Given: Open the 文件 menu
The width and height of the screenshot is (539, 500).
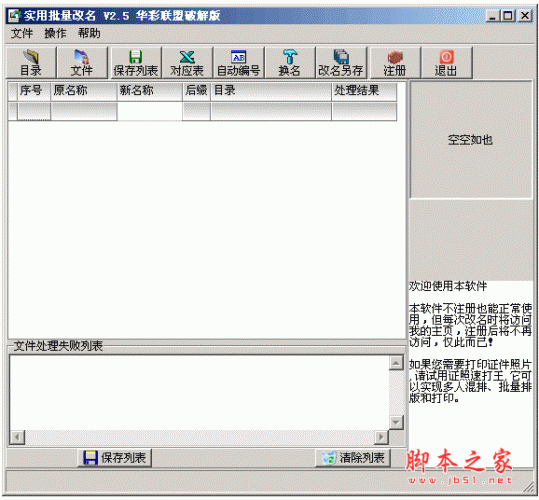Looking at the screenshot, I should click(22, 33).
